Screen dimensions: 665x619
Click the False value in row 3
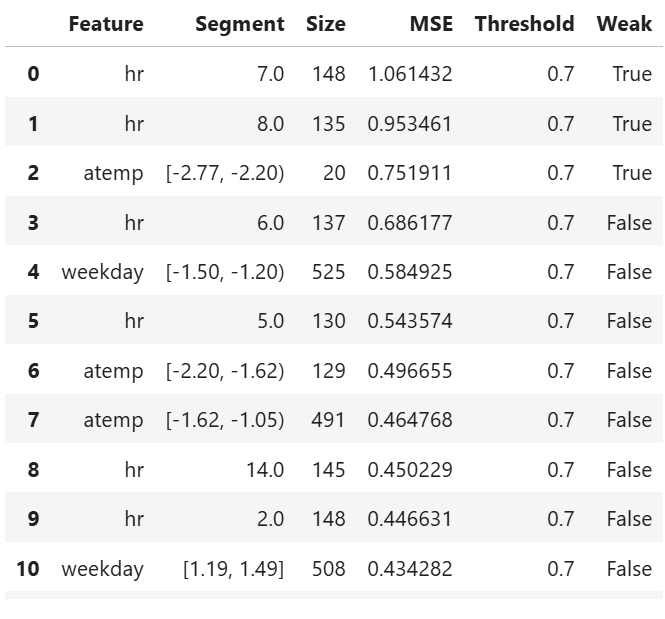[x=629, y=223]
